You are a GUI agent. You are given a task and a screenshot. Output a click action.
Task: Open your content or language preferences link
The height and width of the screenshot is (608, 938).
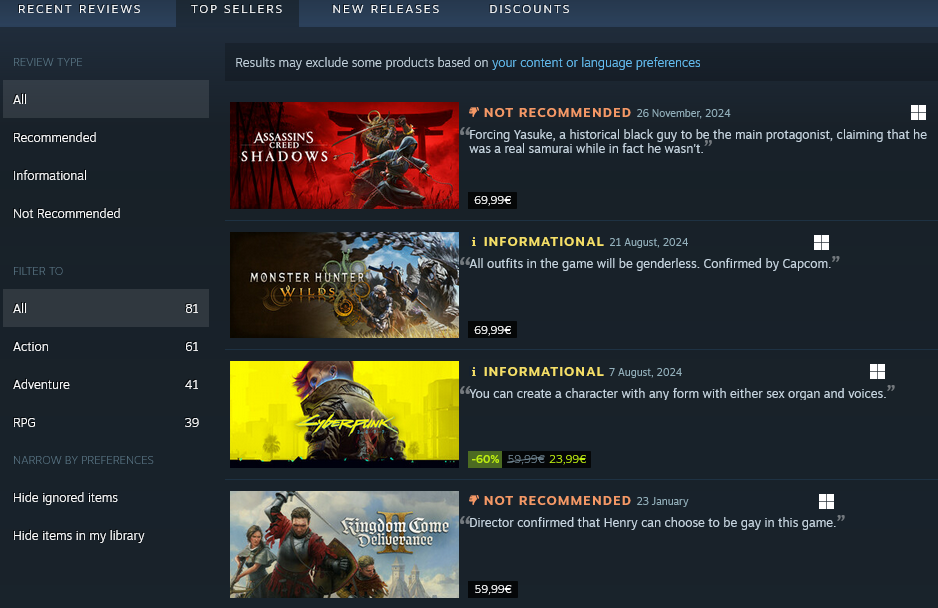tap(596, 62)
